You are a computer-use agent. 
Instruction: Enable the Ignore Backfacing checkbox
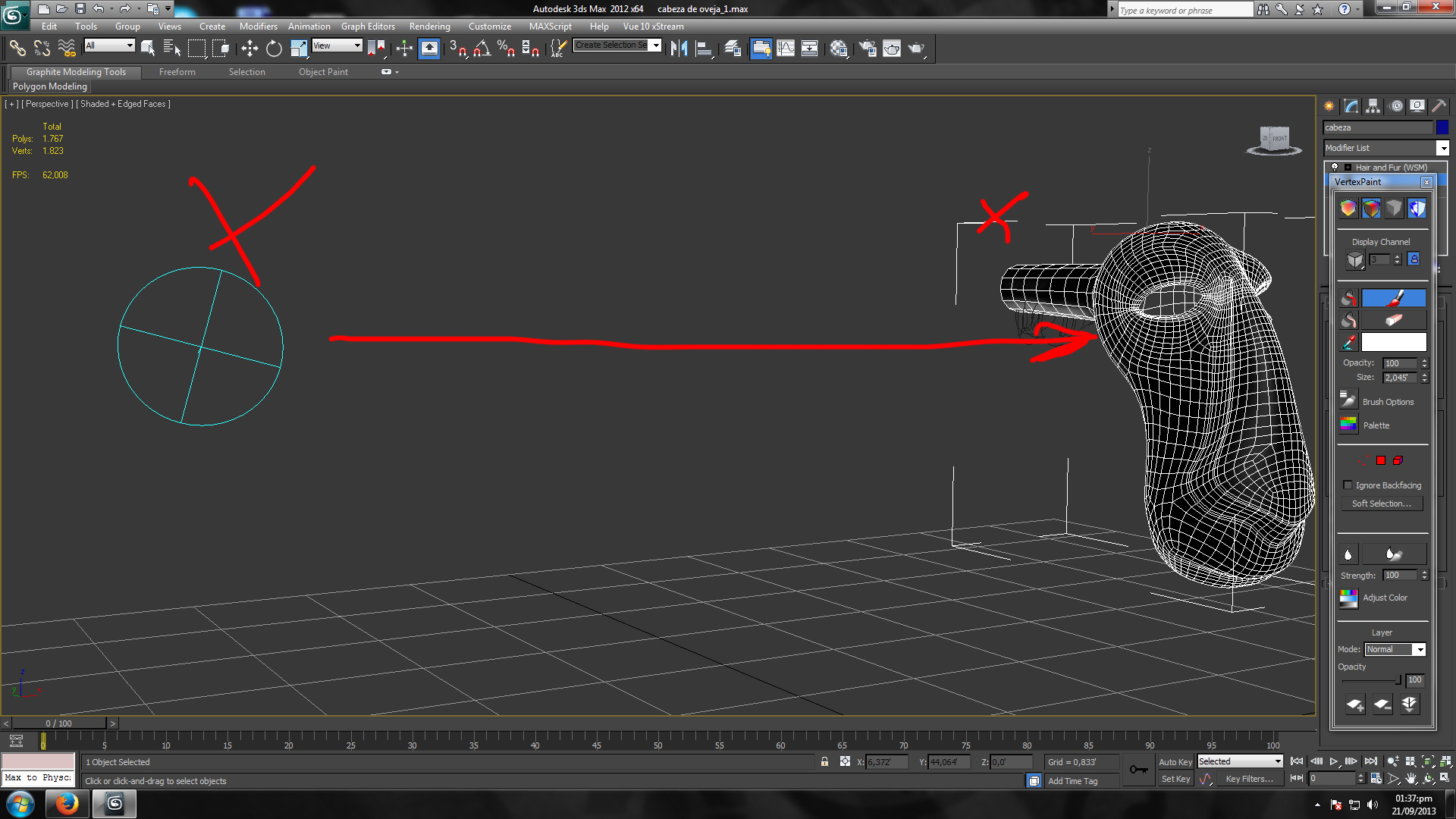tap(1348, 485)
